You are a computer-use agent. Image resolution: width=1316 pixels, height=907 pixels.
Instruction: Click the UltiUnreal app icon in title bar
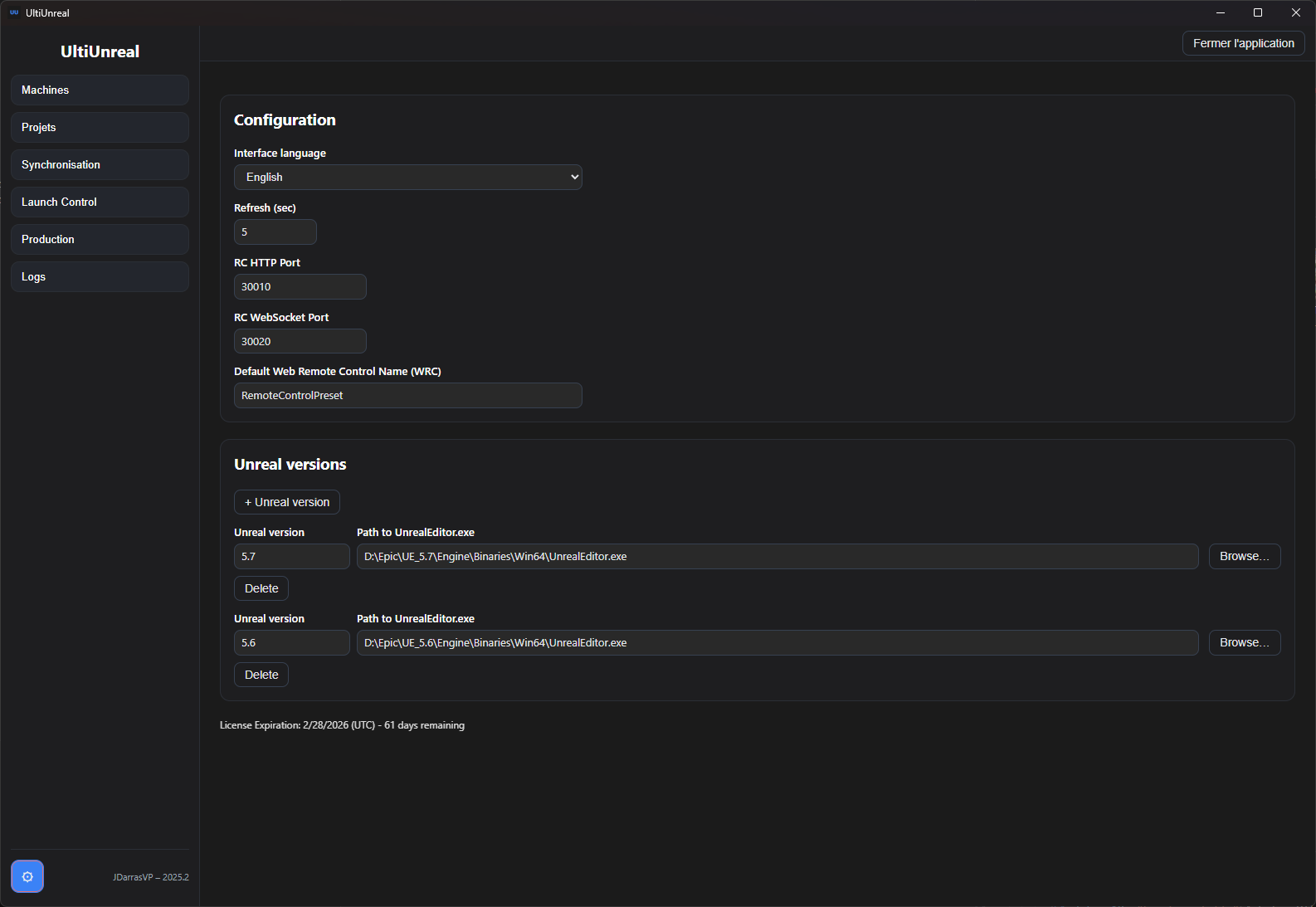(x=14, y=12)
